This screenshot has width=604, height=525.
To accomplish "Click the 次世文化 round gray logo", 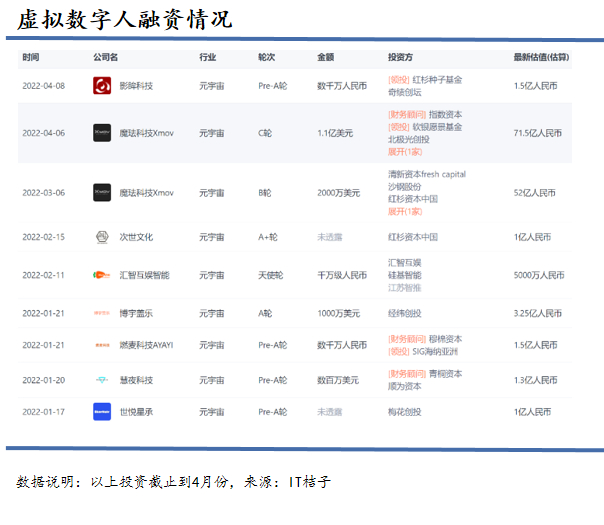I will [x=102, y=237].
